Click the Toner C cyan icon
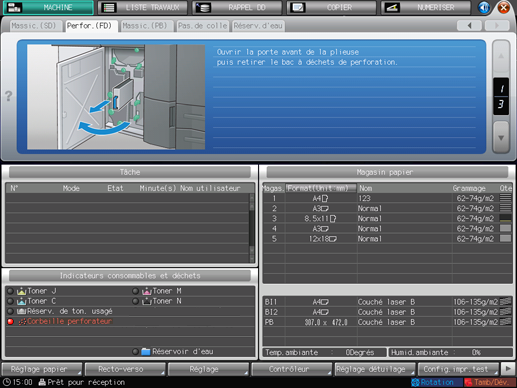The height and width of the screenshot is (388, 517). click(21, 301)
